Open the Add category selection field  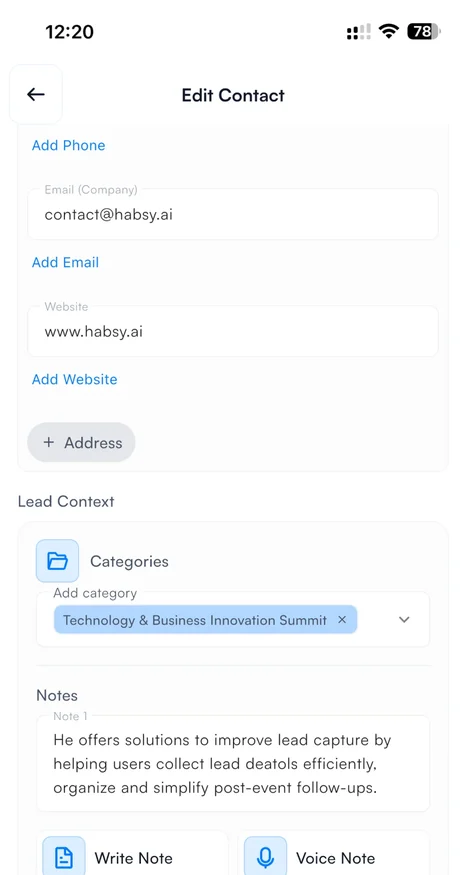233,619
